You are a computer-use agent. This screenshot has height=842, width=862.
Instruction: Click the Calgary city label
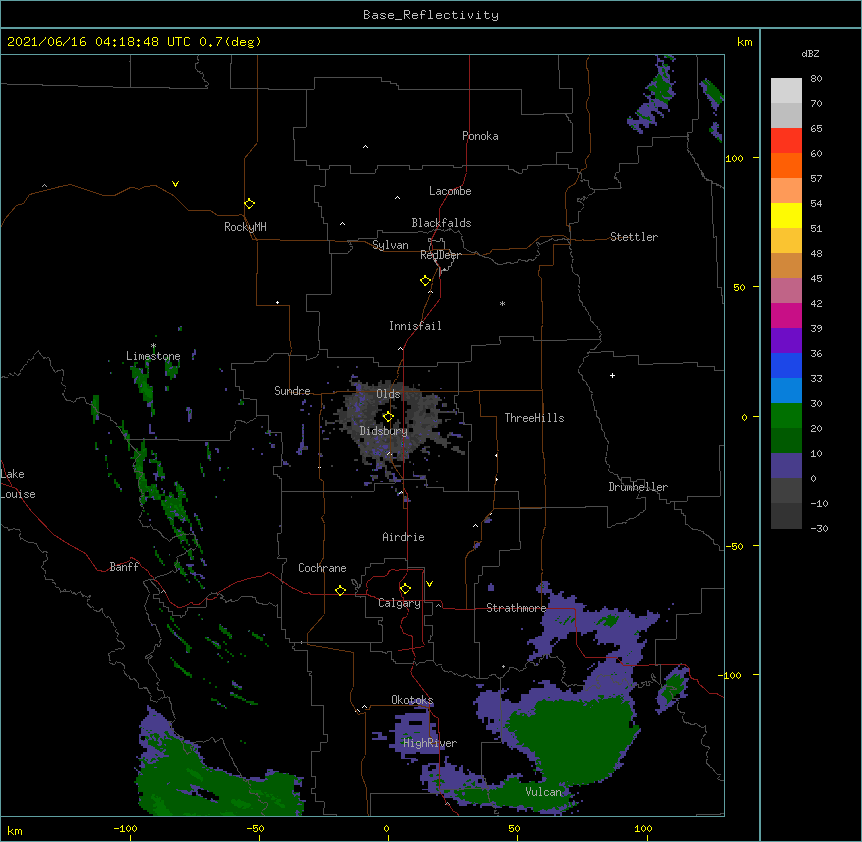[x=399, y=603]
